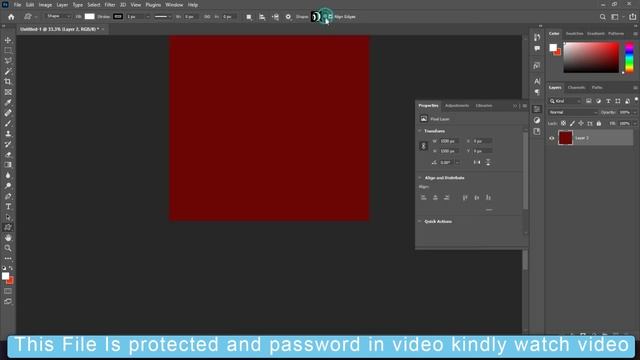The height and width of the screenshot is (360, 640).
Task: Open path arrangement icon in options bar
Action: pos(276,17)
